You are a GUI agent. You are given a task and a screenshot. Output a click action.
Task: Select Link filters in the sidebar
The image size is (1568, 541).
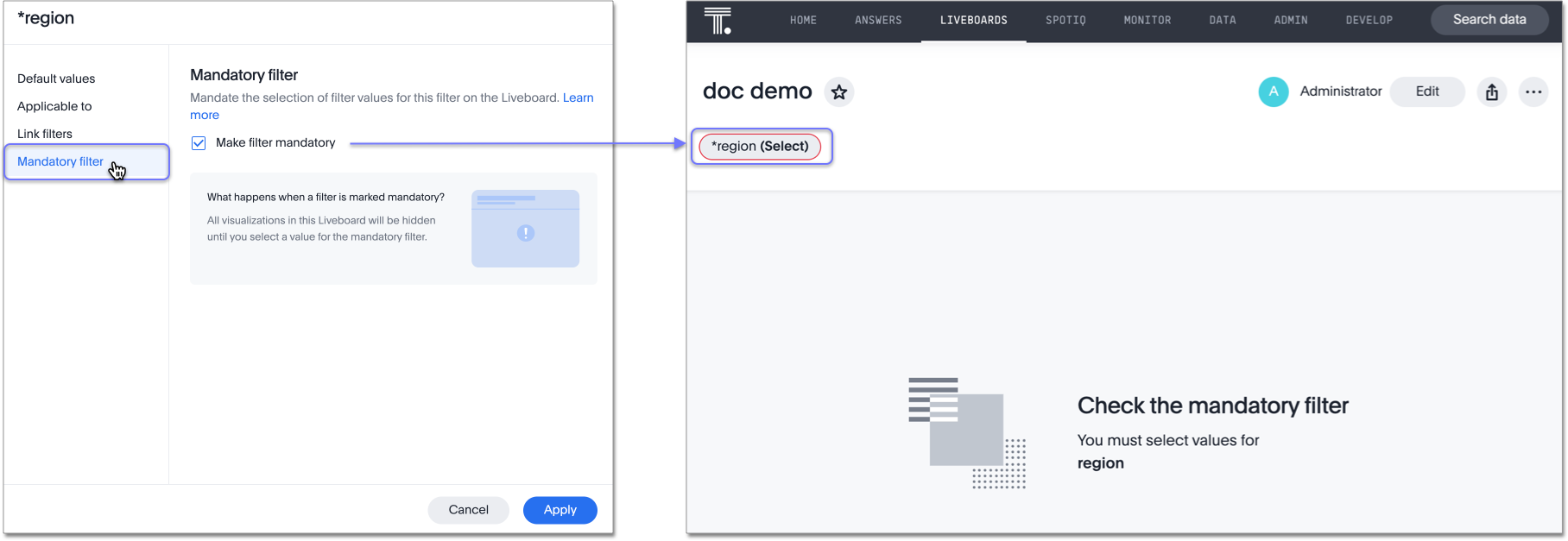(x=45, y=134)
